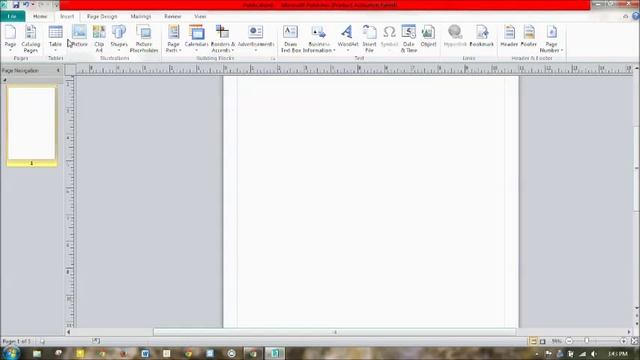Click the taskbar clock
This screenshot has width=640, height=360.
pyautogui.click(x=617, y=353)
